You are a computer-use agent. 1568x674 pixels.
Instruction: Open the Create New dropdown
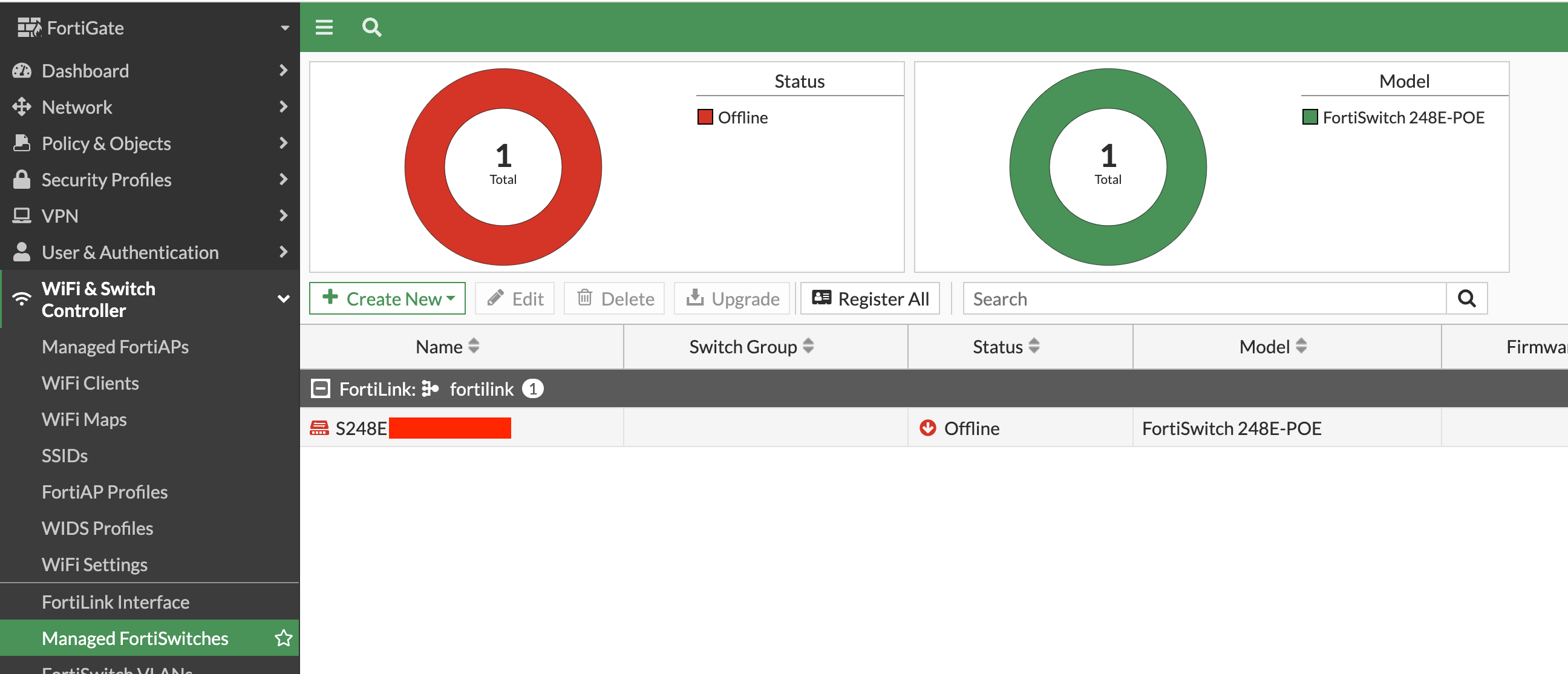click(x=387, y=298)
